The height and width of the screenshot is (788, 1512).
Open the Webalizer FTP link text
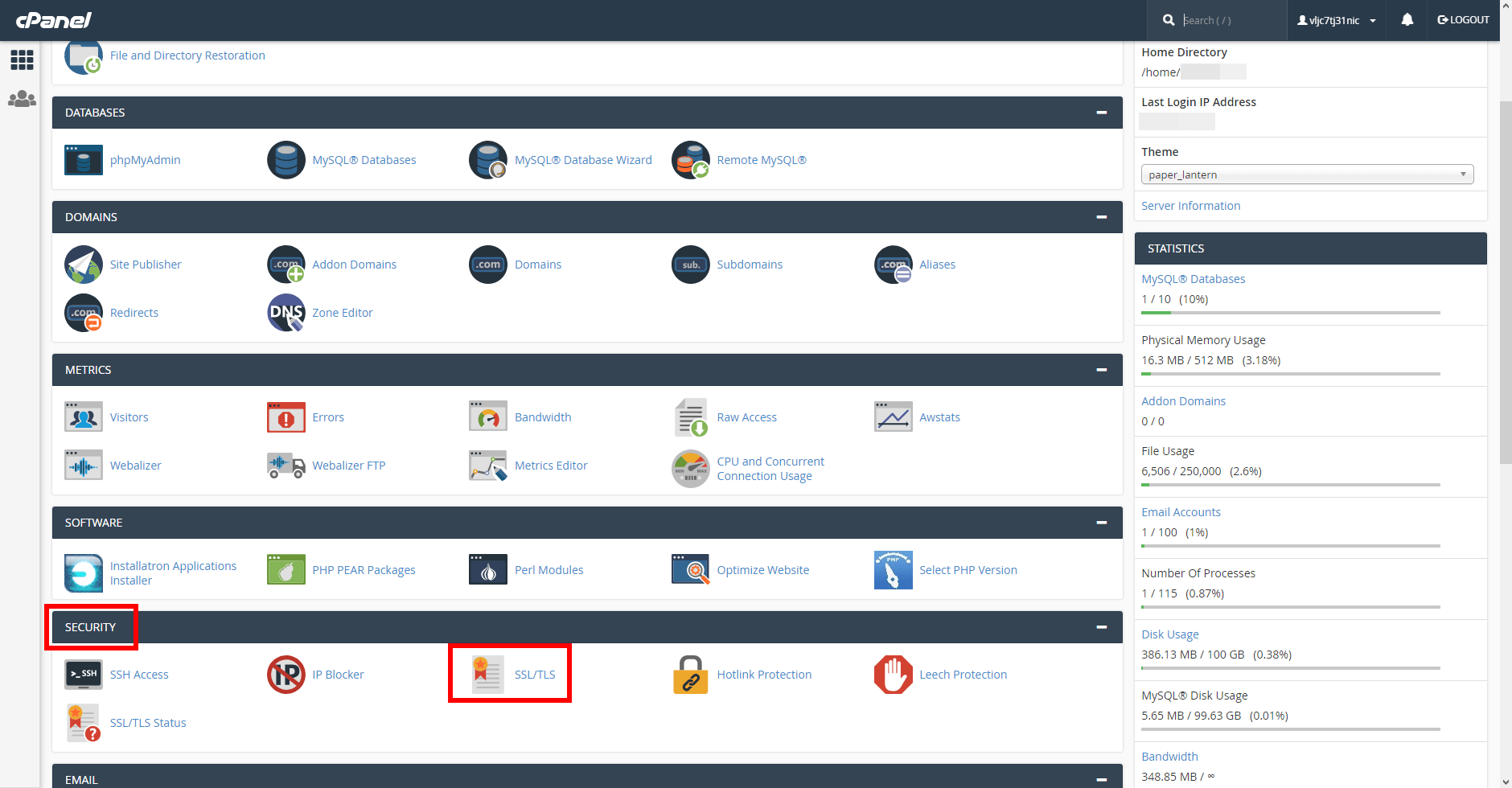point(349,466)
